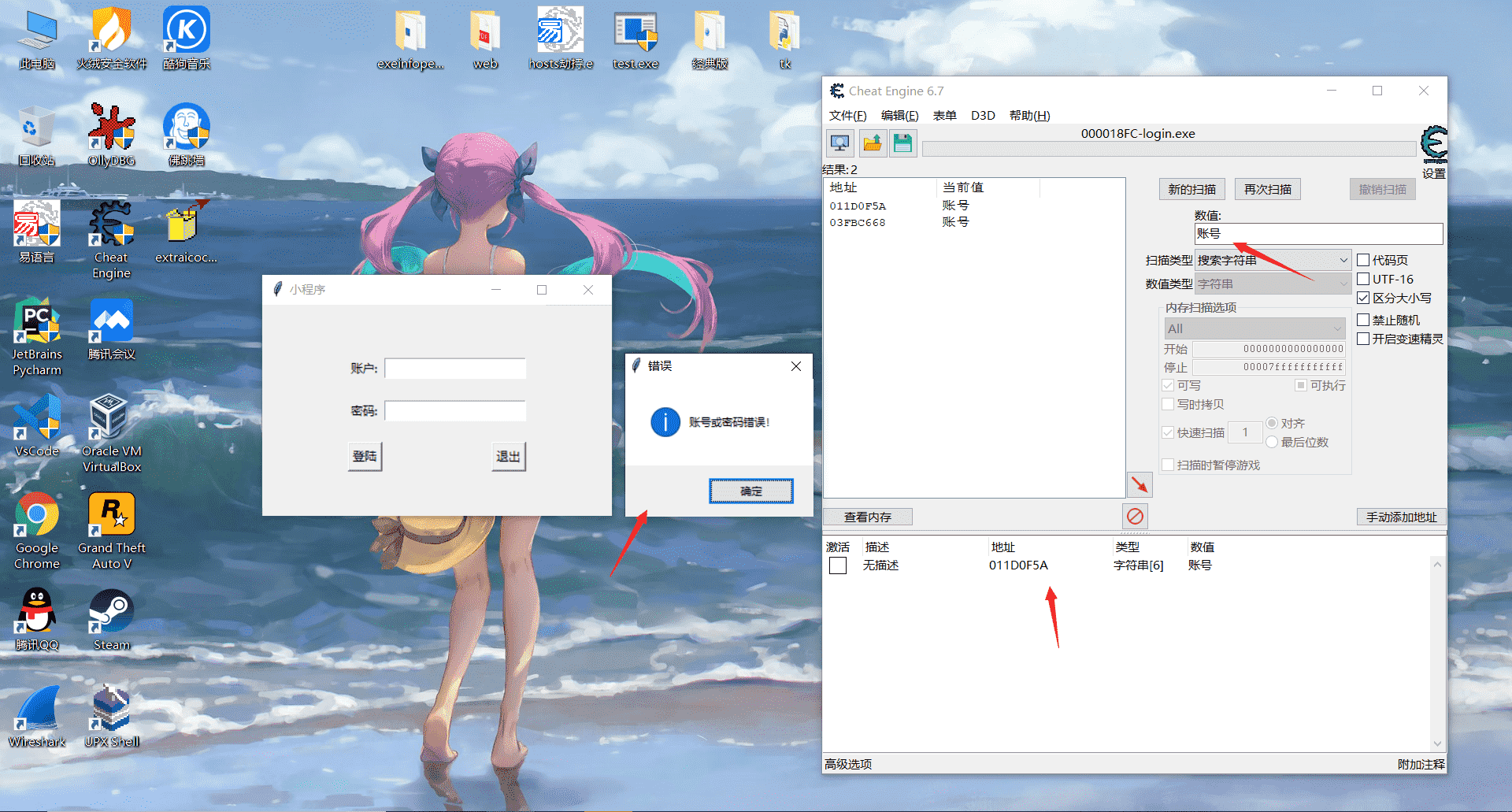Click the scan progress bar
The height and width of the screenshot is (812, 1512).
point(1169,149)
